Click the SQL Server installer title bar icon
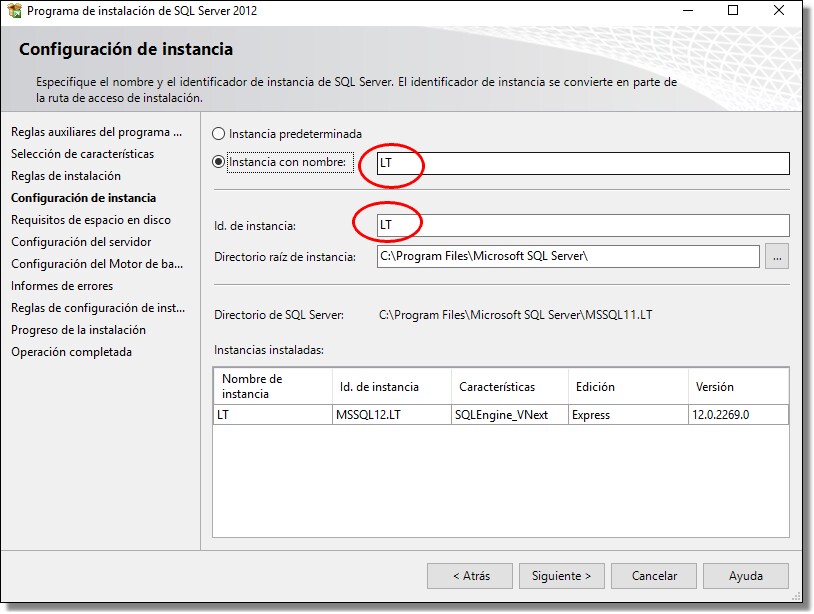This screenshot has width=814, height=614. point(14,10)
